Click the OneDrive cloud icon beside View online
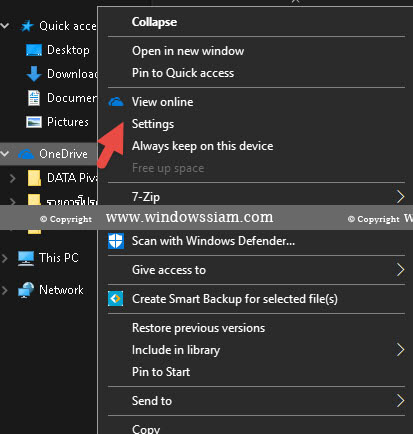 click(x=116, y=102)
